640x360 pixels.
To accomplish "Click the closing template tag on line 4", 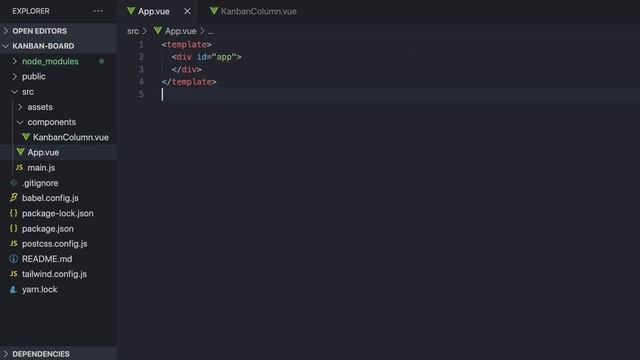I will click(x=189, y=82).
